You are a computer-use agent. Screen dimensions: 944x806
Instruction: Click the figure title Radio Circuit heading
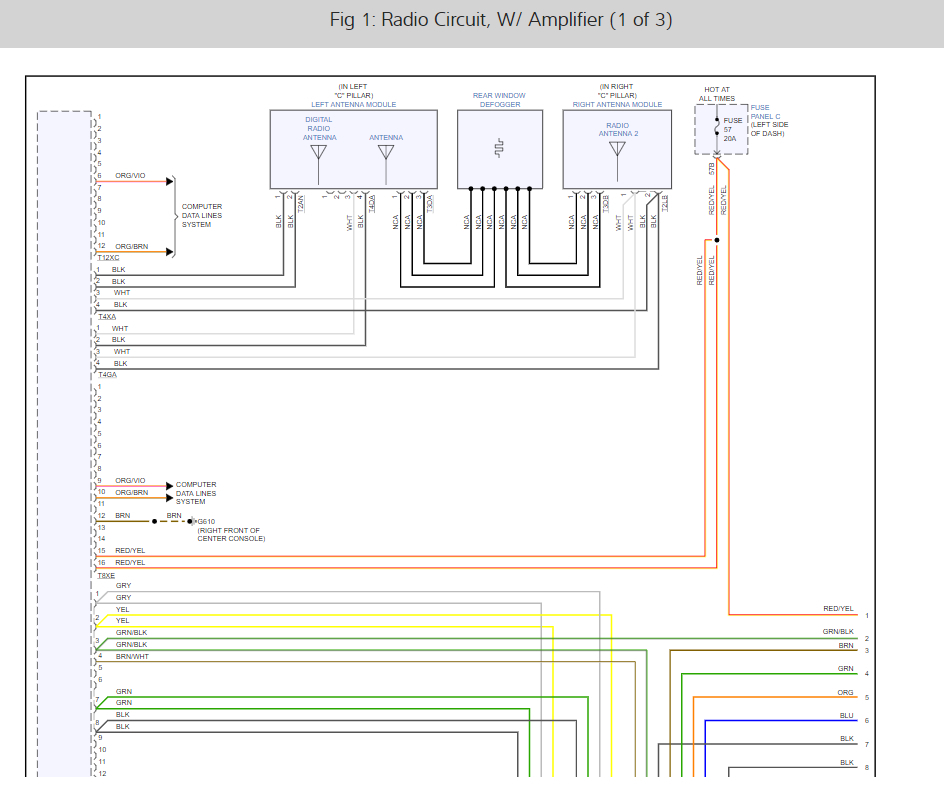[501, 20]
